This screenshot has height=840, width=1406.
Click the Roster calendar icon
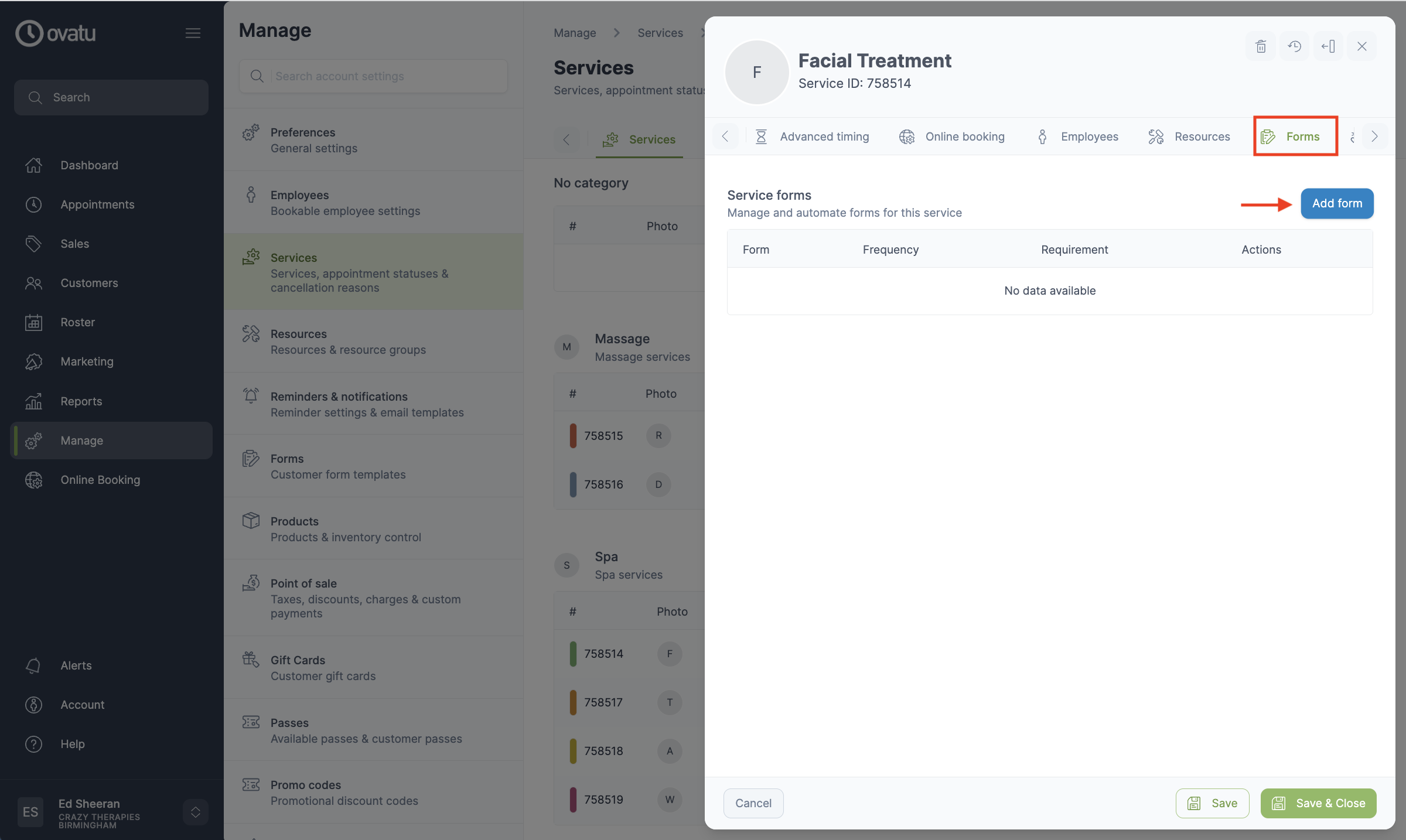pos(33,322)
